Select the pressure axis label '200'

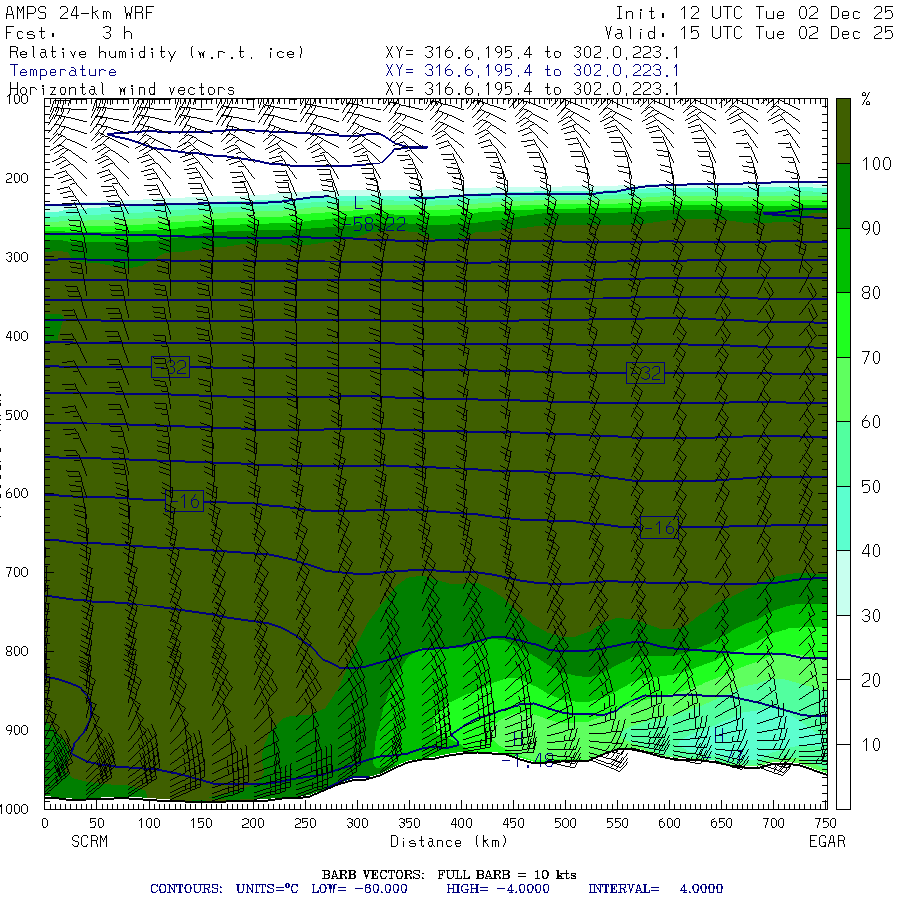click(17, 179)
